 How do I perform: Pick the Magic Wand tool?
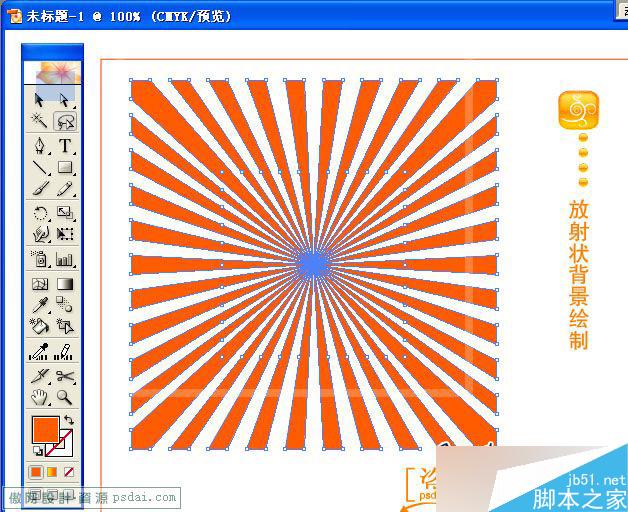pos(39,121)
